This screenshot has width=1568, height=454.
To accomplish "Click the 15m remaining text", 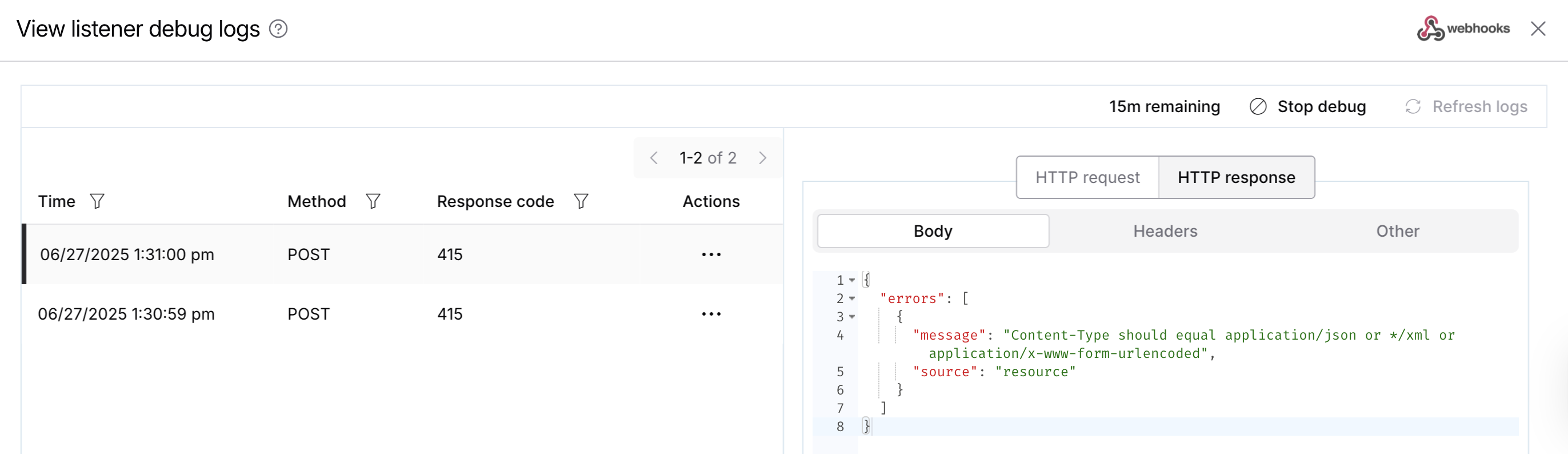I will [x=1164, y=107].
